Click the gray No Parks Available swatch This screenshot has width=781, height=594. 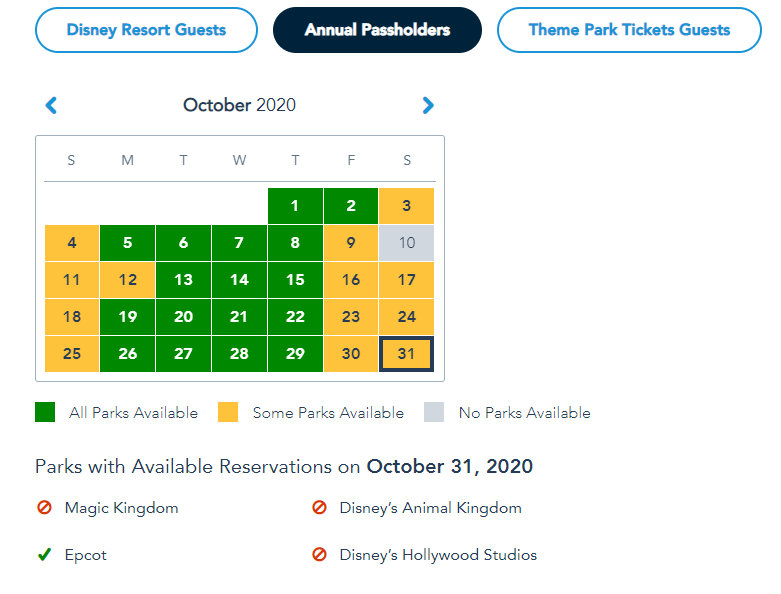point(434,412)
